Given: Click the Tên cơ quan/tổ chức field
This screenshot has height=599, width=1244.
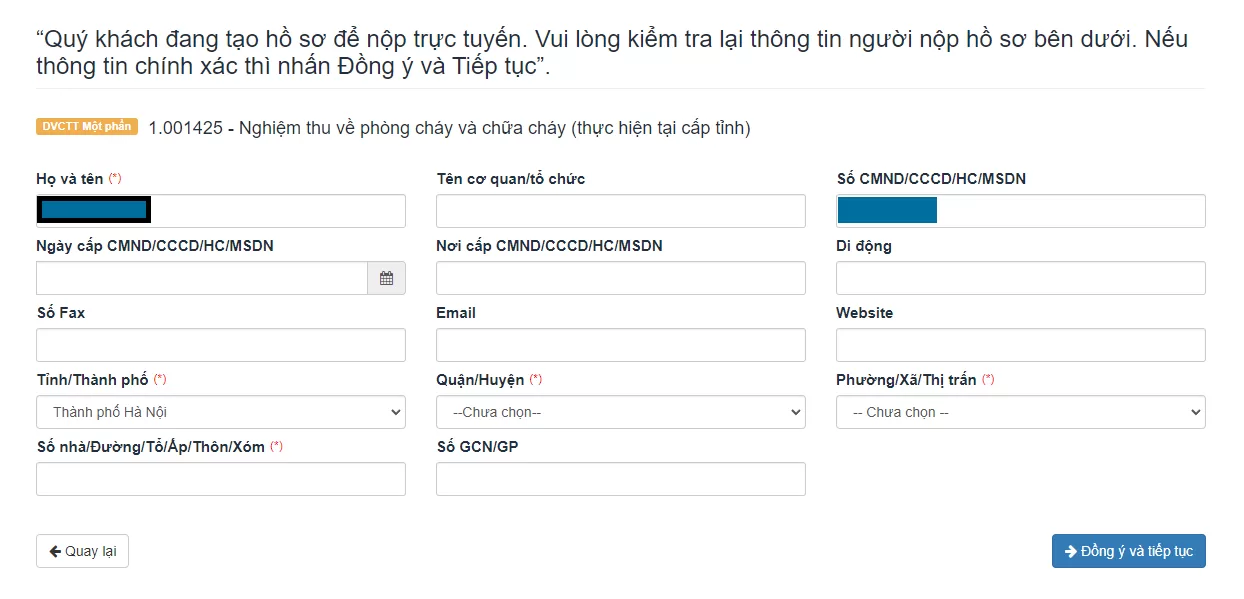Looking at the screenshot, I should (621, 211).
